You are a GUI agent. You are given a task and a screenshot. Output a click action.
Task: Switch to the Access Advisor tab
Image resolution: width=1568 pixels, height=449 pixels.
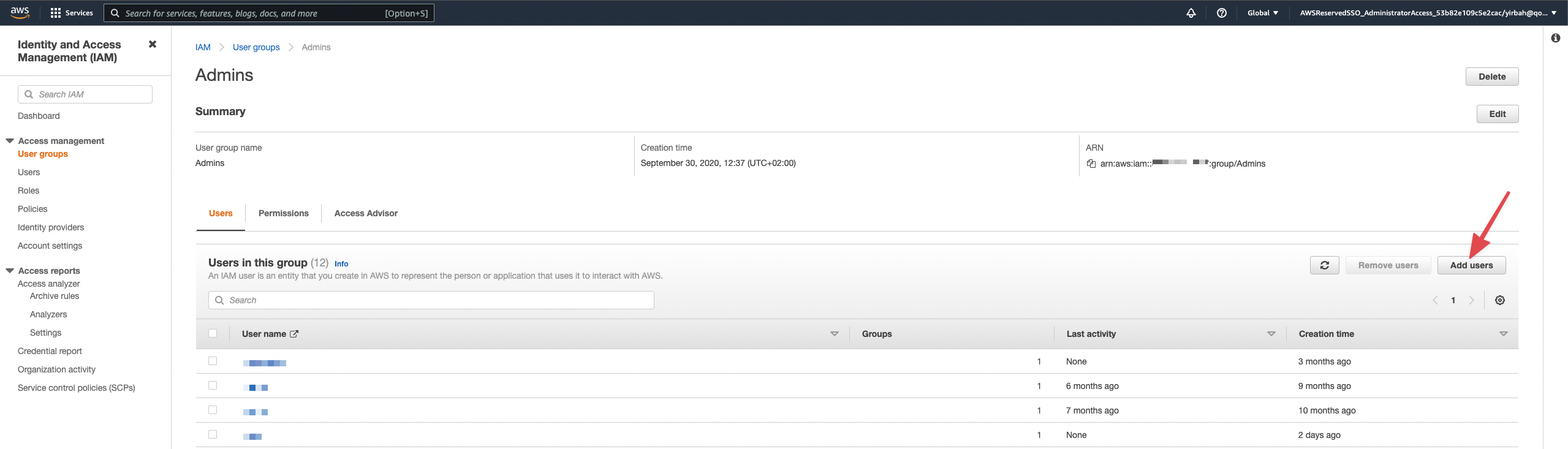pyautogui.click(x=366, y=213)
